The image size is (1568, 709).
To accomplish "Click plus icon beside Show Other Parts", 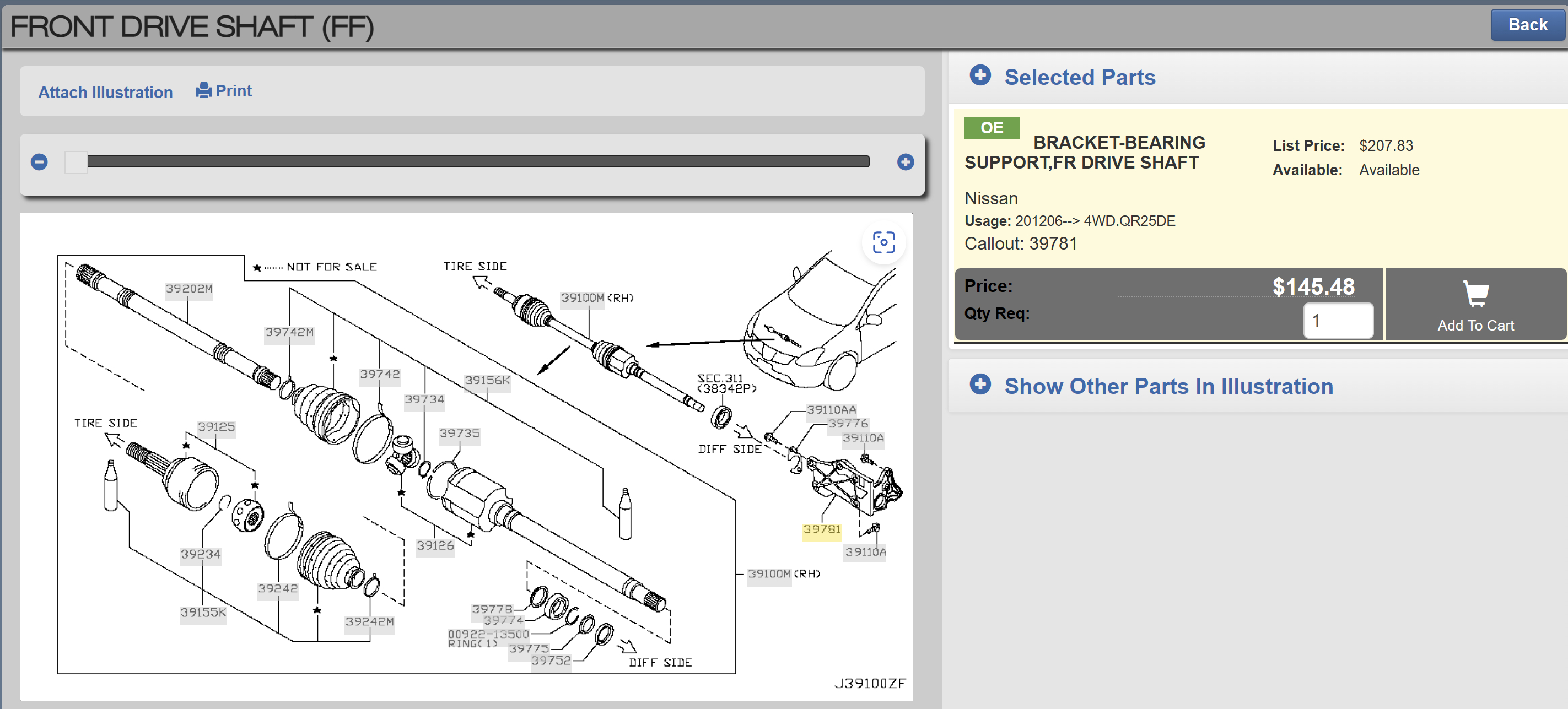I will pyautogui.click(x=980, y=385).
